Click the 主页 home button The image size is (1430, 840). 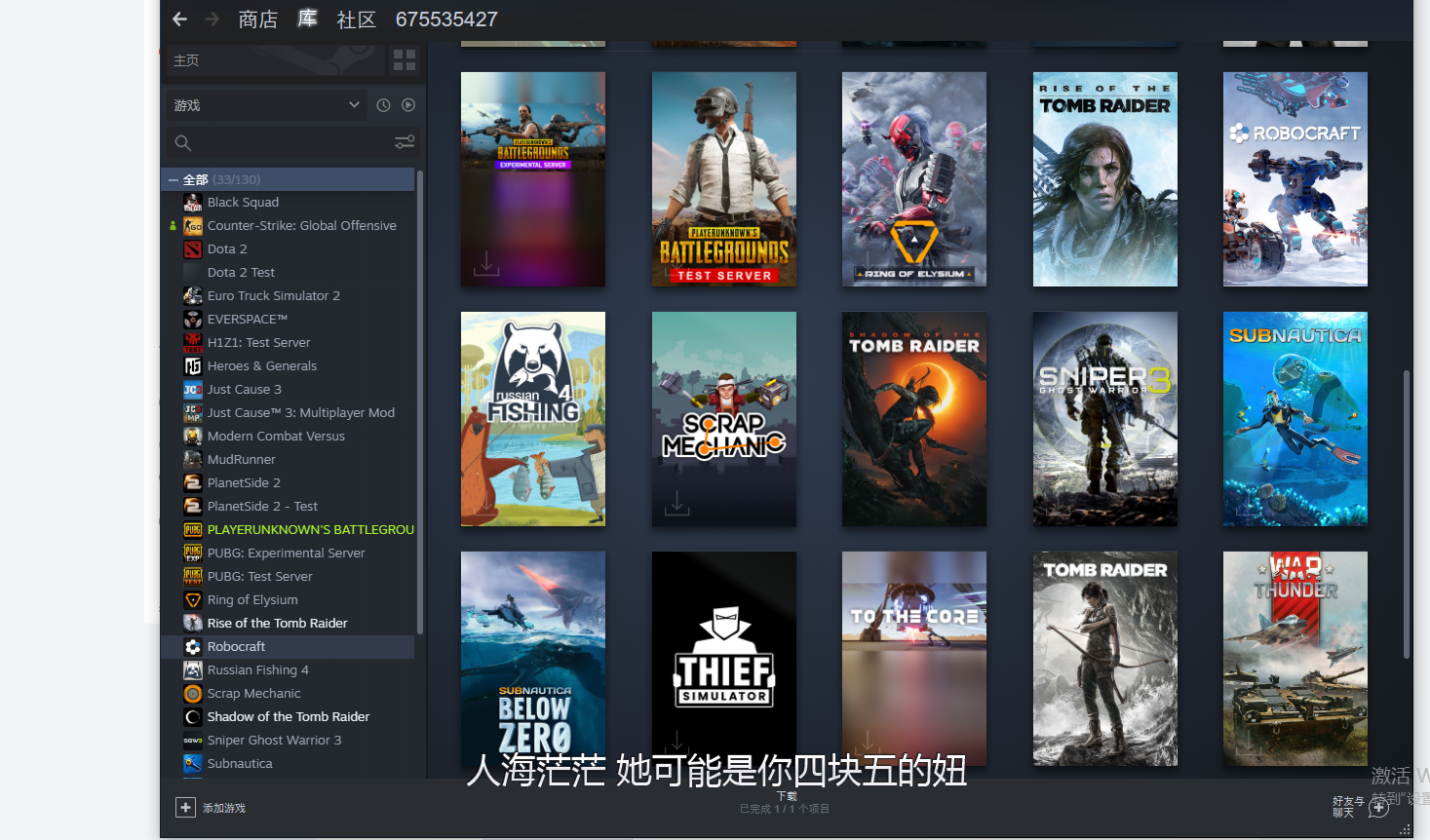pos(275,60)
